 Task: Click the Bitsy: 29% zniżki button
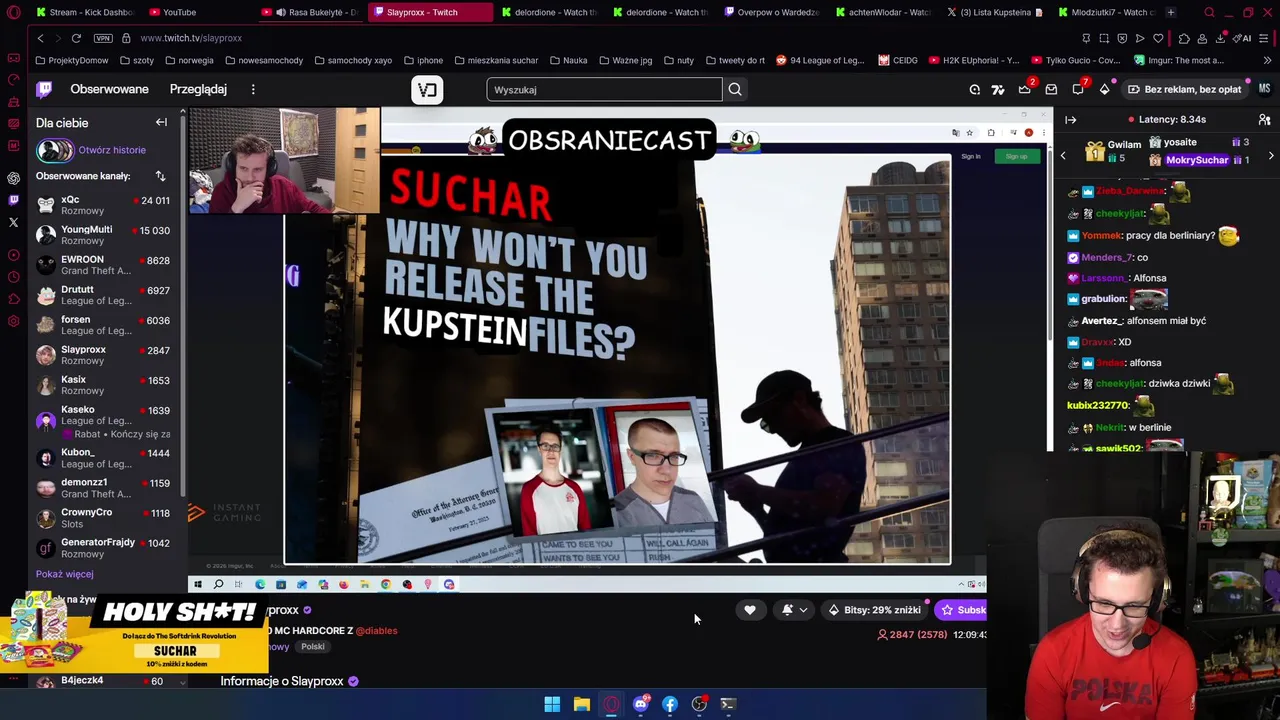(873, 610)
